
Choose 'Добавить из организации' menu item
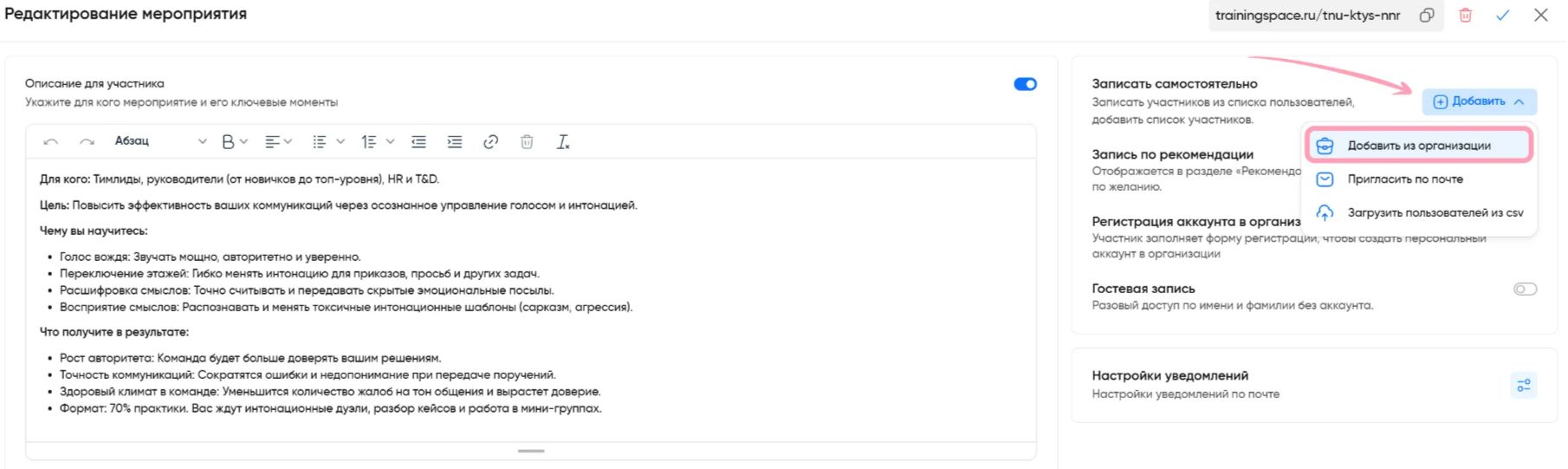[x=1418, y=146]
